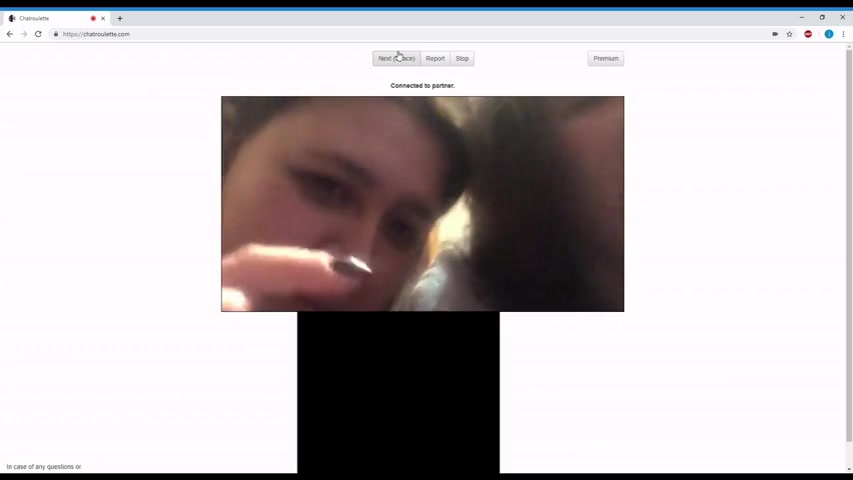Viewport: 853px width, 480px height.
Task: Click 'In case of any questions or' text
Action: click(44, 466)
